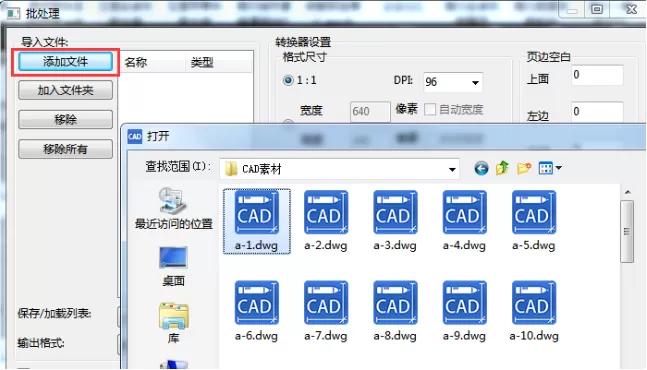The width and height of the screenshot is (647, 370).
Task: Click the 名称 column header
Action: tap(152, 63)
